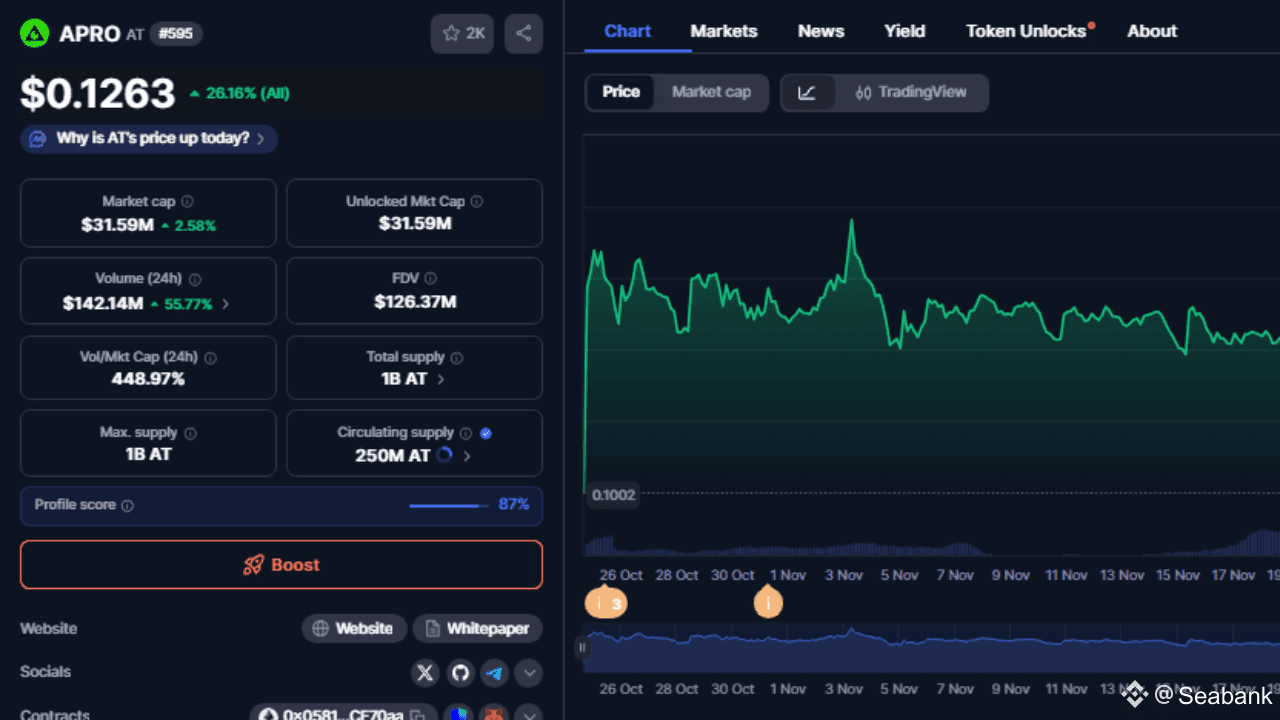Select the line chart view icon
This screenshot has height=720, width=1280.
[x=807, y=93]
